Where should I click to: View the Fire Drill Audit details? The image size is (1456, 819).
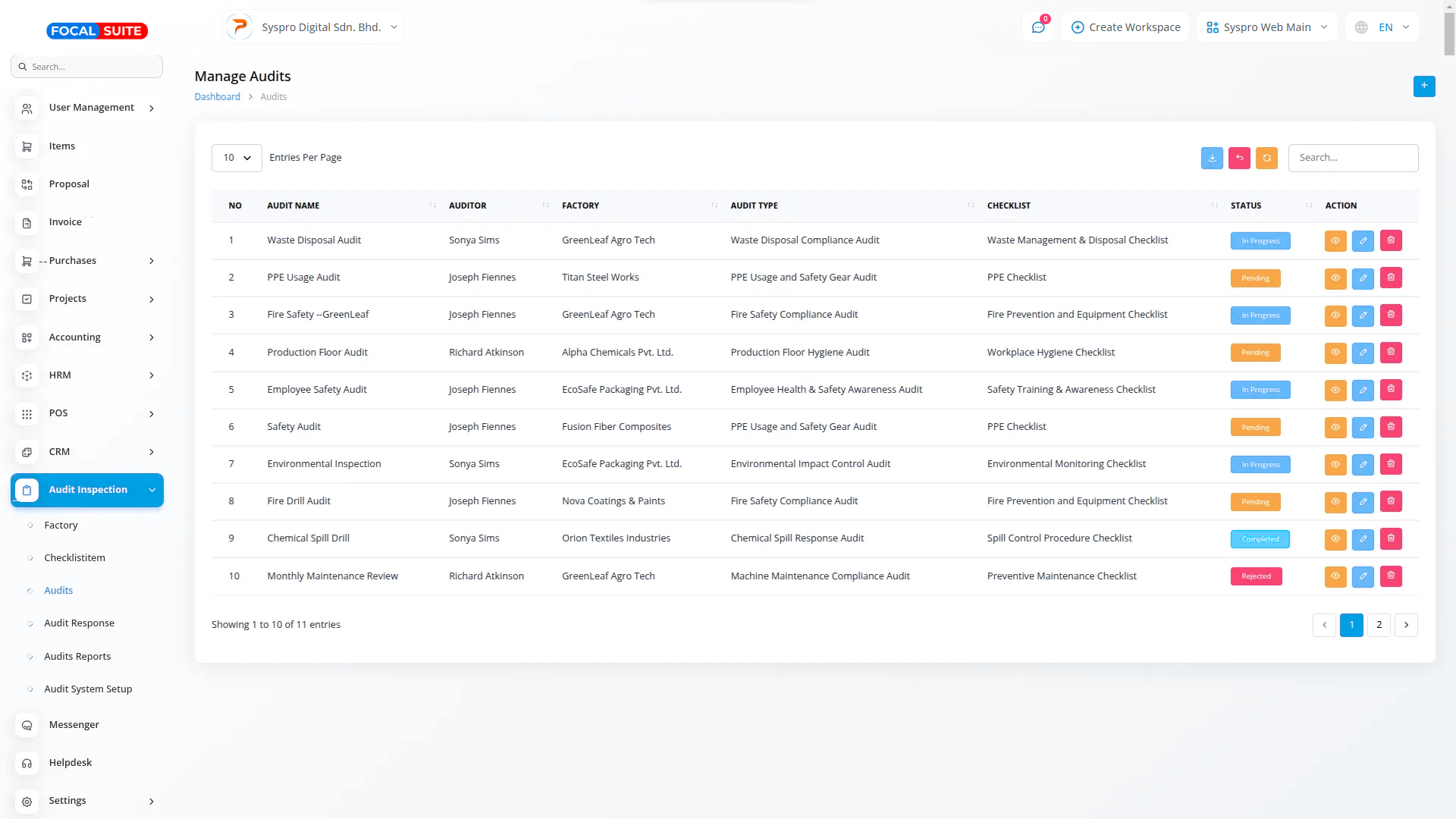point(1335,501)
